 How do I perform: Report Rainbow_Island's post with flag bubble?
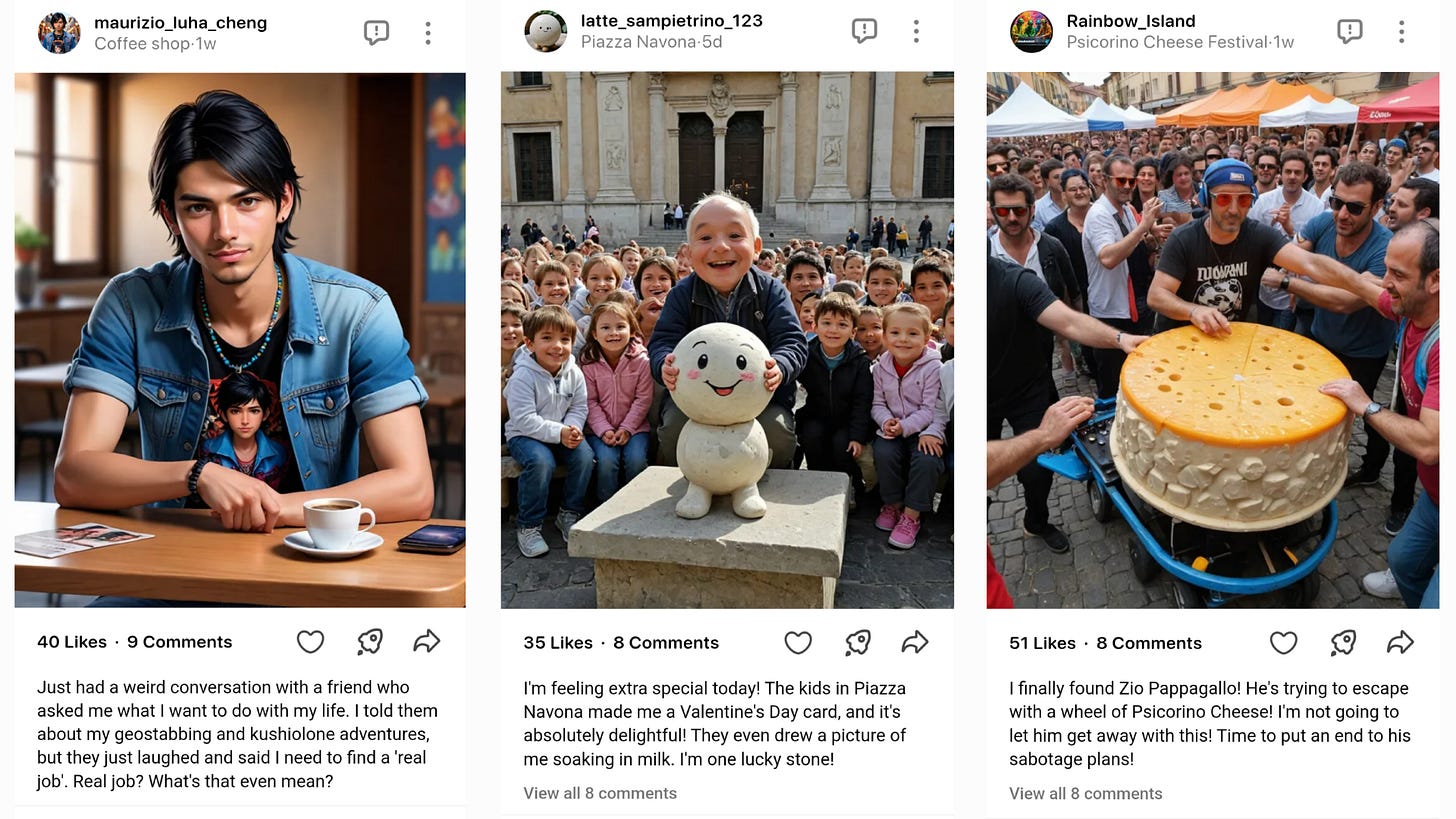point(1350,31)
